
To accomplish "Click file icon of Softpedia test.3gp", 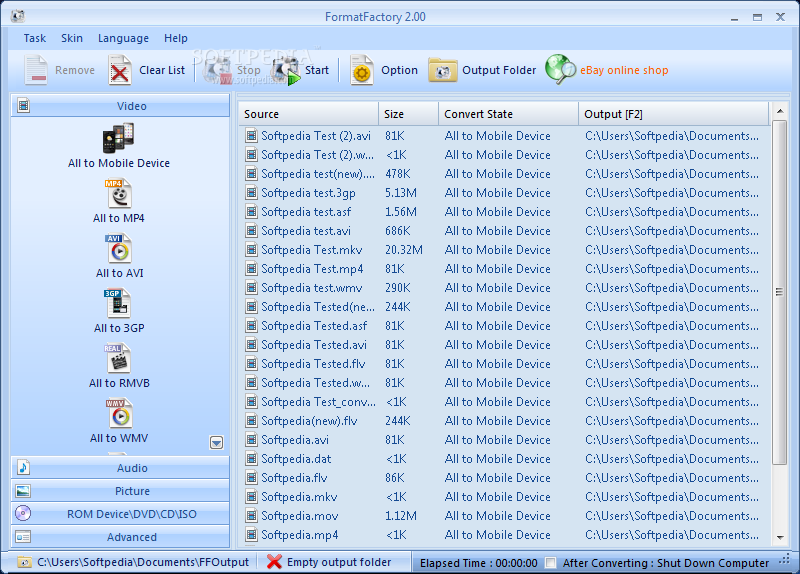I will click(251, 192).
